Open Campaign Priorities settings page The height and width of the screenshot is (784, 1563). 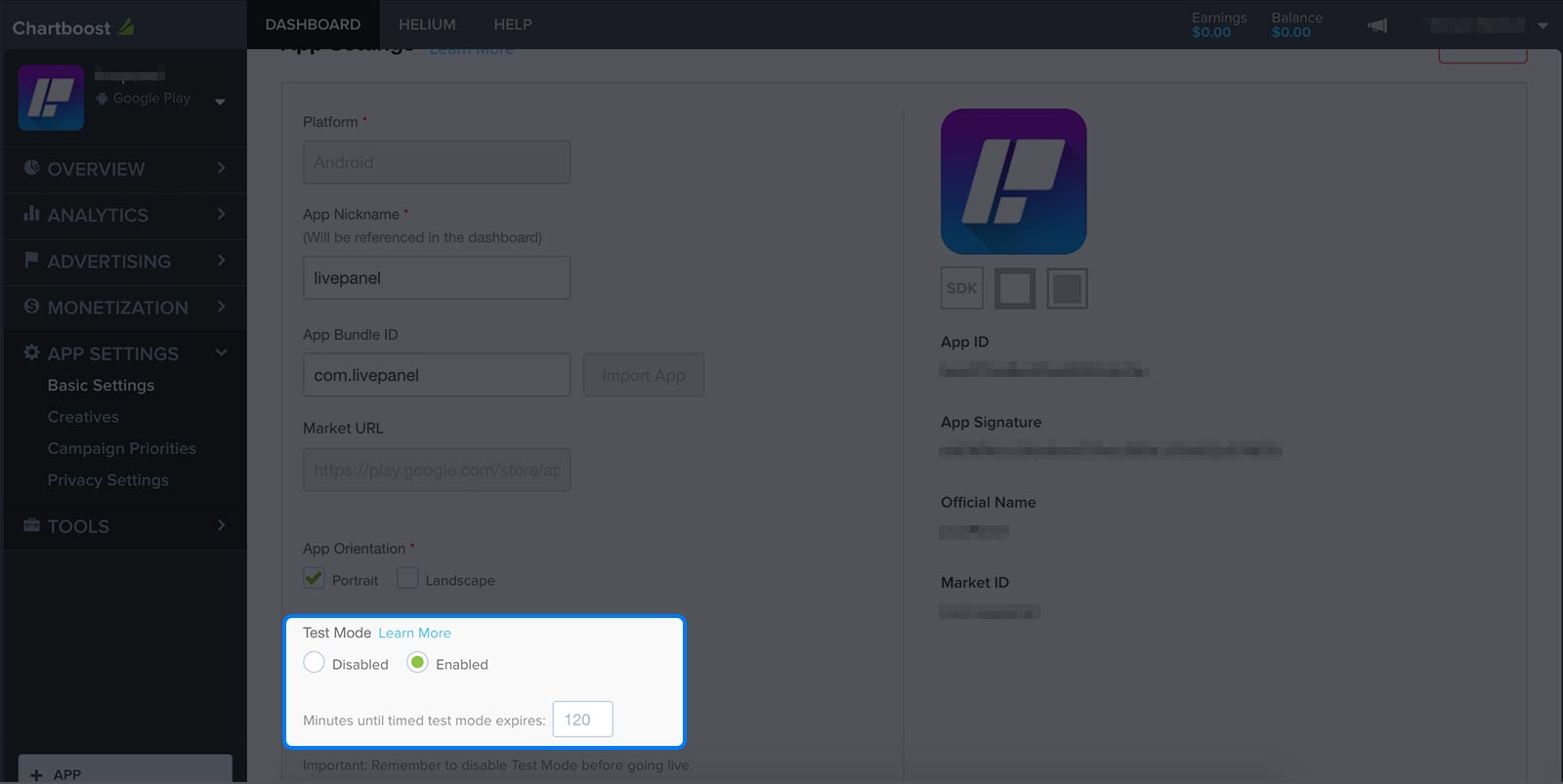click(x=122, y=448)
